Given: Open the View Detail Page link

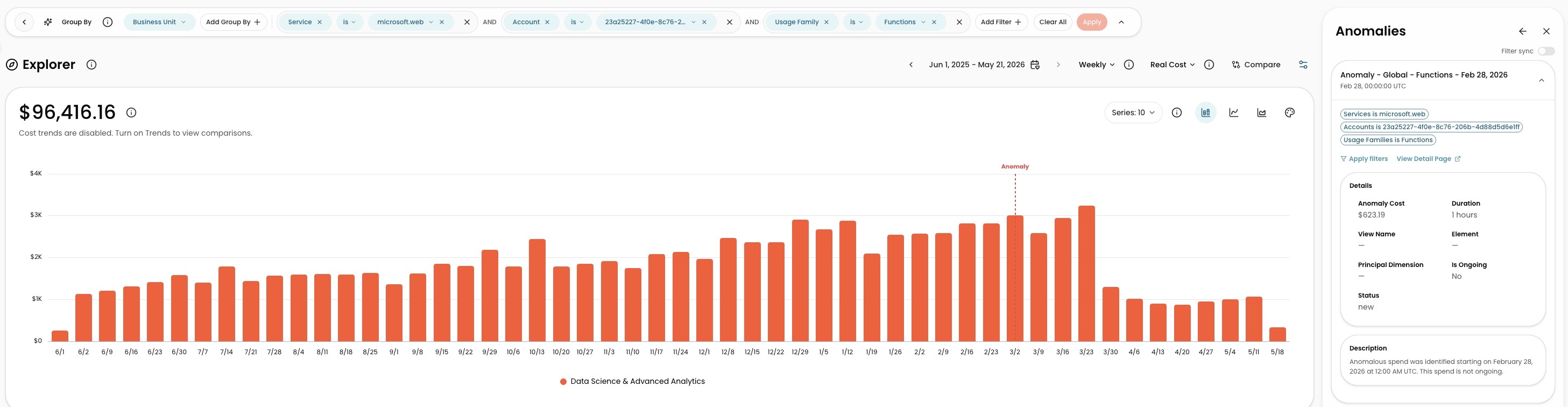Looking at the screenshot, I should (x=1428, y=159).
